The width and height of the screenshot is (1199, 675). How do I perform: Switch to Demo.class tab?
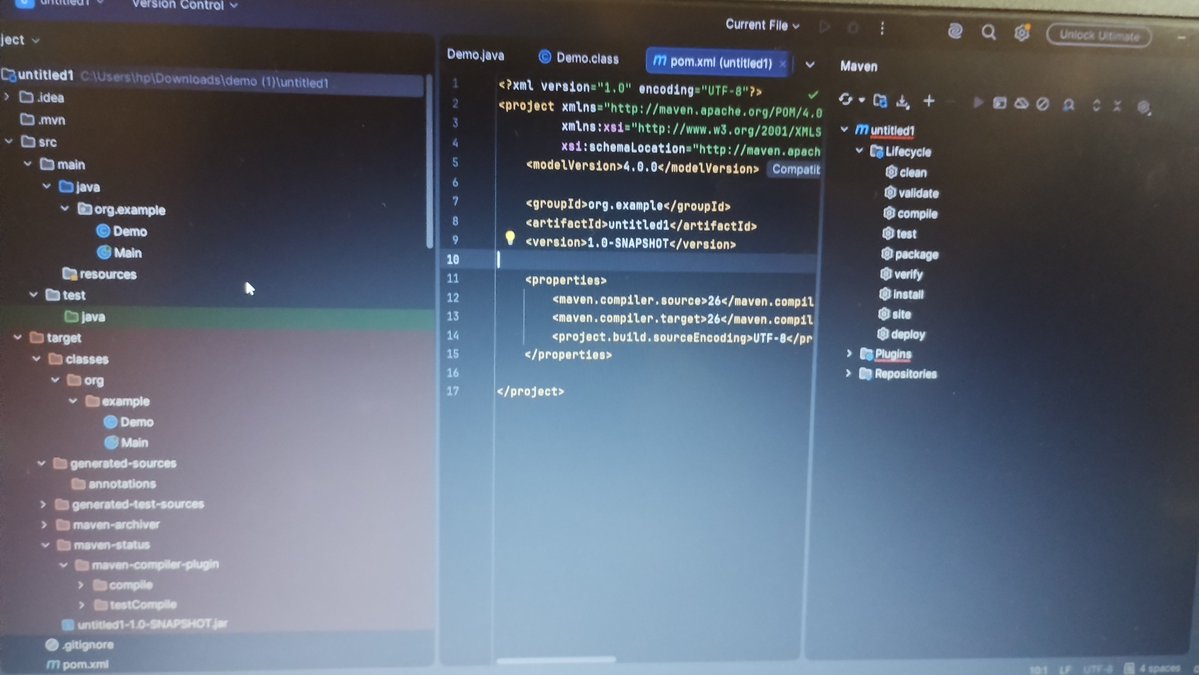pos(578,57)
